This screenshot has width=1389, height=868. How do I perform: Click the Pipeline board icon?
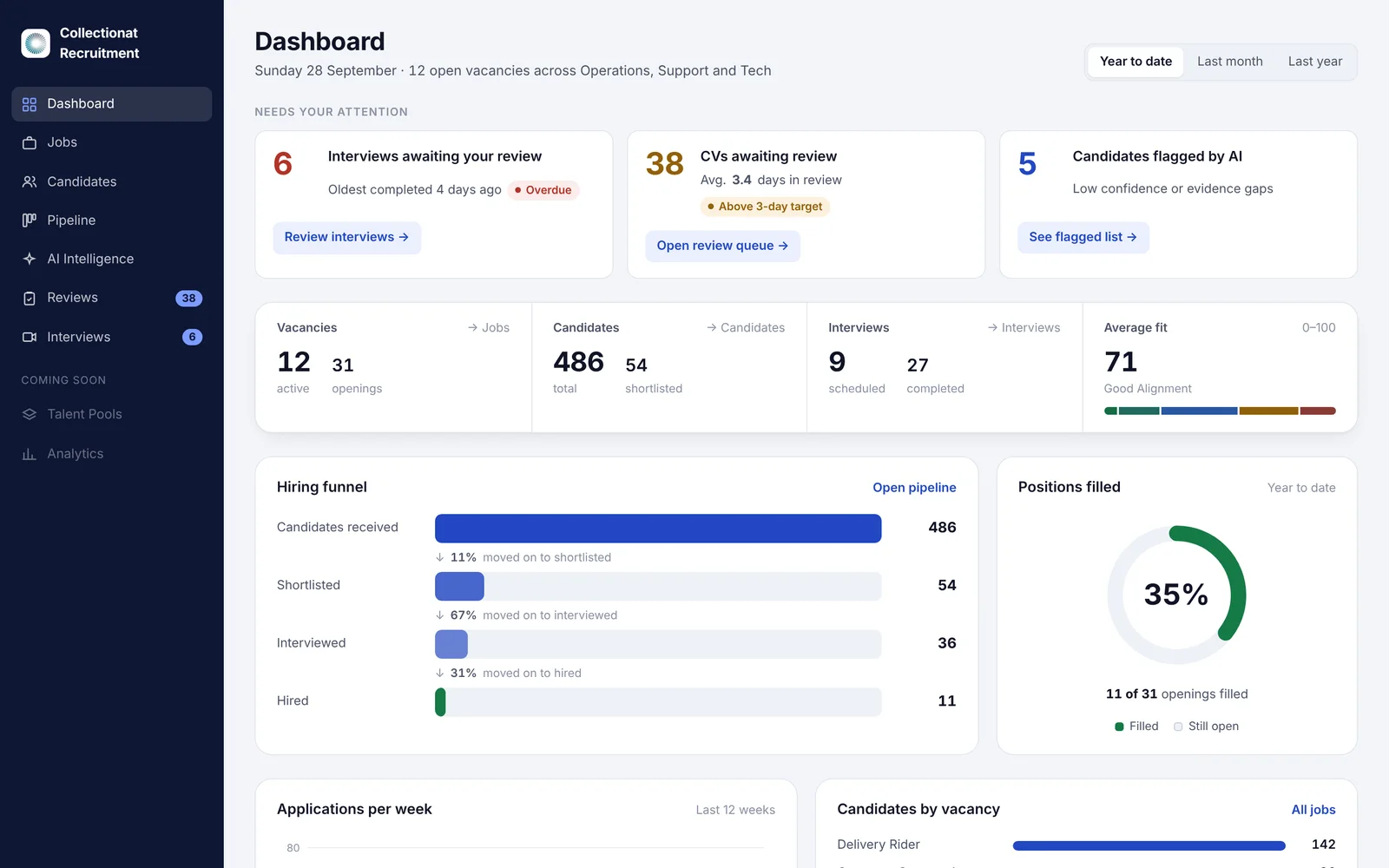(x=30, y=220)
